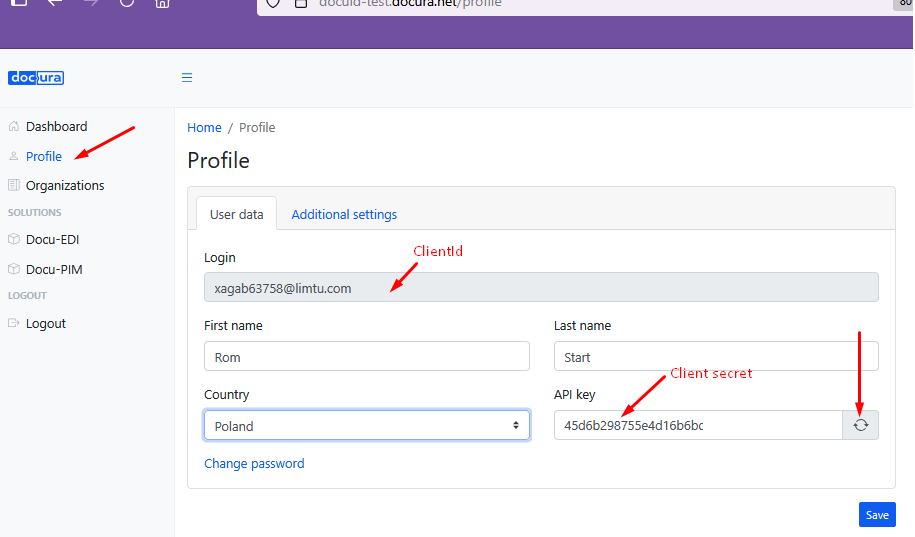Focus the First name field containing Rom
This screenshot has height=537, width=915.
(366, 357)
